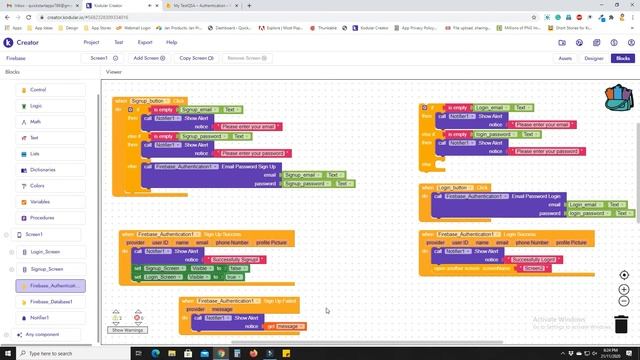The width and height of the screenshot is (640, 360).
Task: Collapse the Screen1 tree node
Action: pos(6,235)
